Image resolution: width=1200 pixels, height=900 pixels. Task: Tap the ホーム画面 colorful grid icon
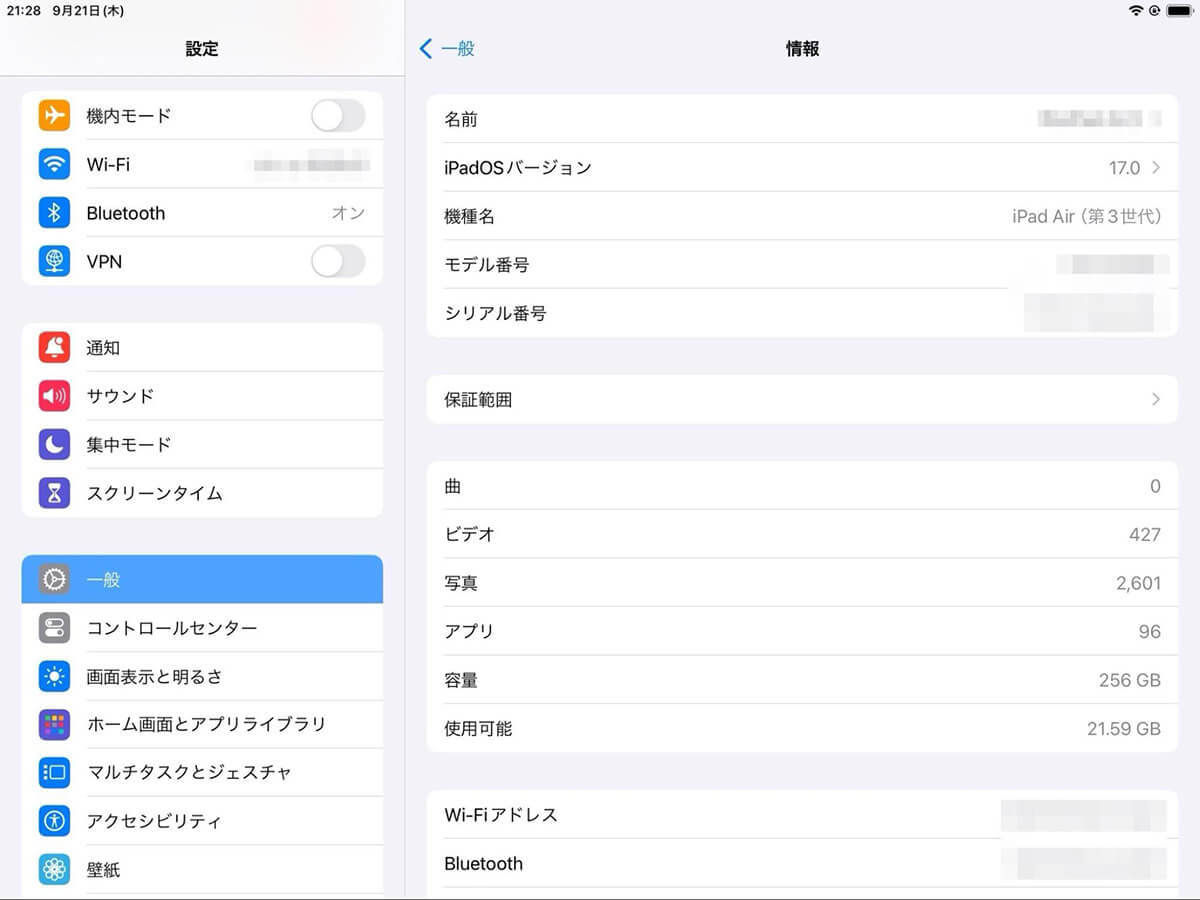pyautogui.click(x=54, y=724)
